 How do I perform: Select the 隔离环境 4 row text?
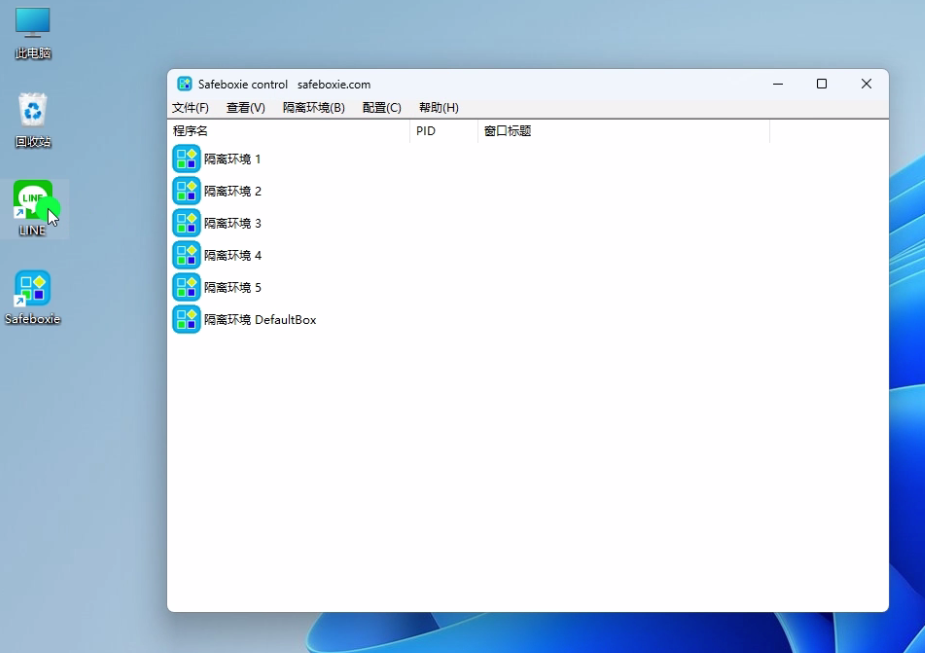pyautogui.click(x=232, y=255)
